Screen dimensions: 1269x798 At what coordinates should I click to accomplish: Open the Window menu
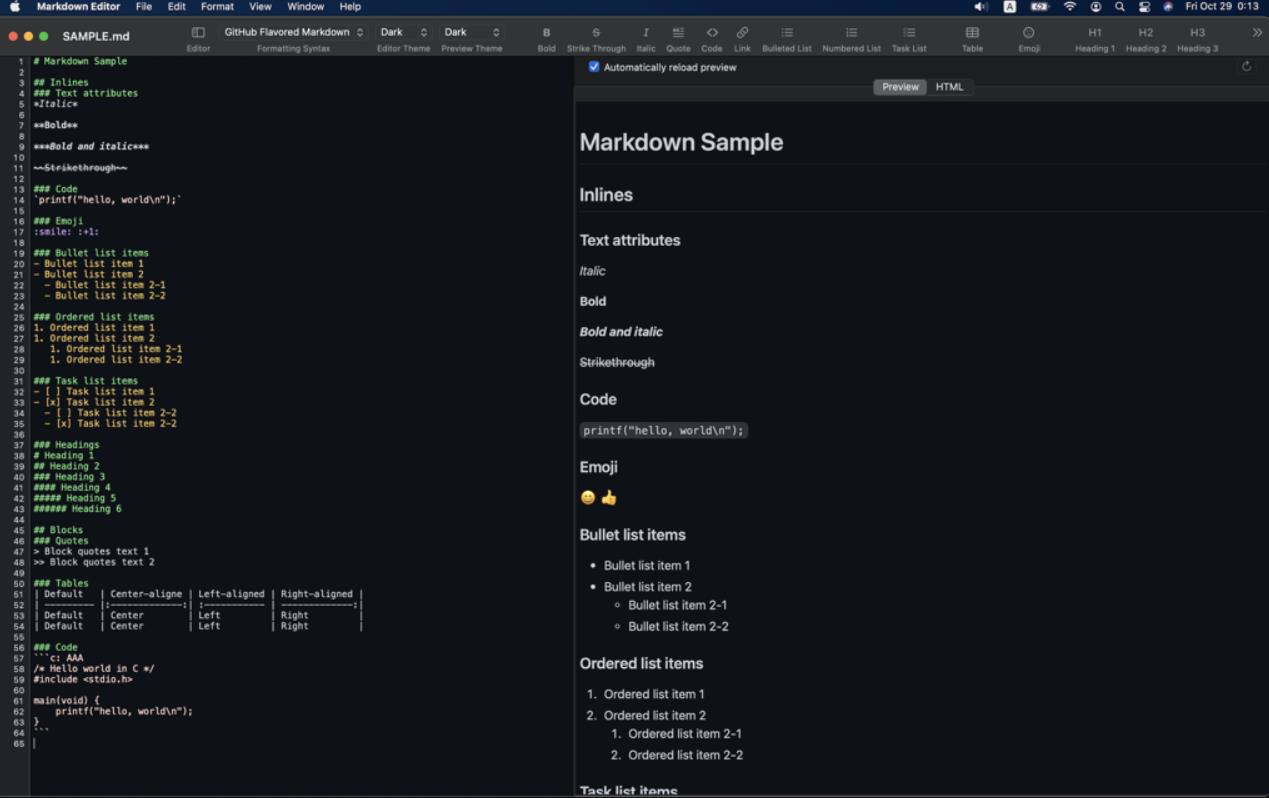(305, 6)
